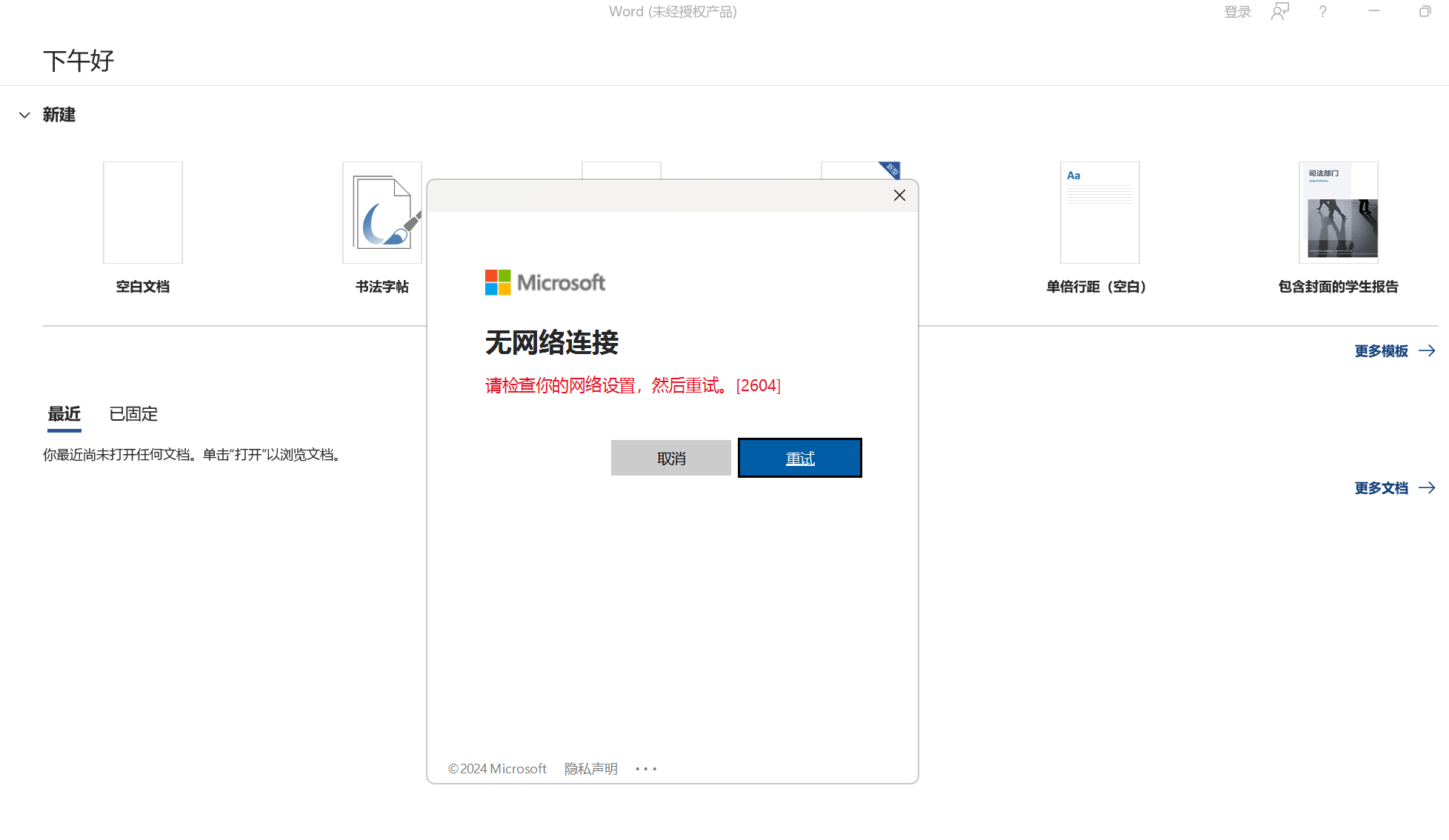
Task: Click the no recent documents message text
Action: (x=193, y=455)
